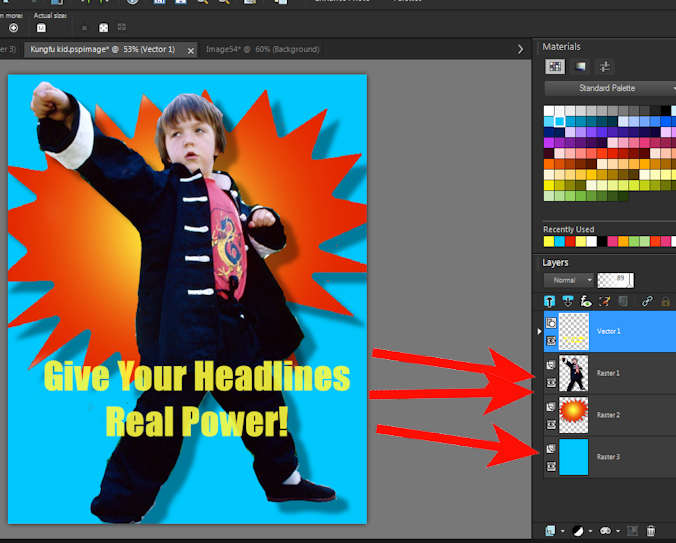676x543 pixels.
Task: Click the Layers edit selection icon
Action: click(604, 301)
